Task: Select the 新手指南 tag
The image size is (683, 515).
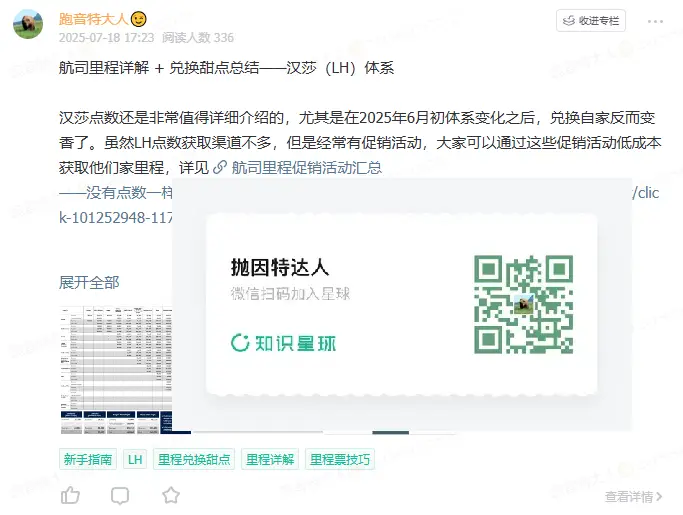Action: (x=88, y=459)
